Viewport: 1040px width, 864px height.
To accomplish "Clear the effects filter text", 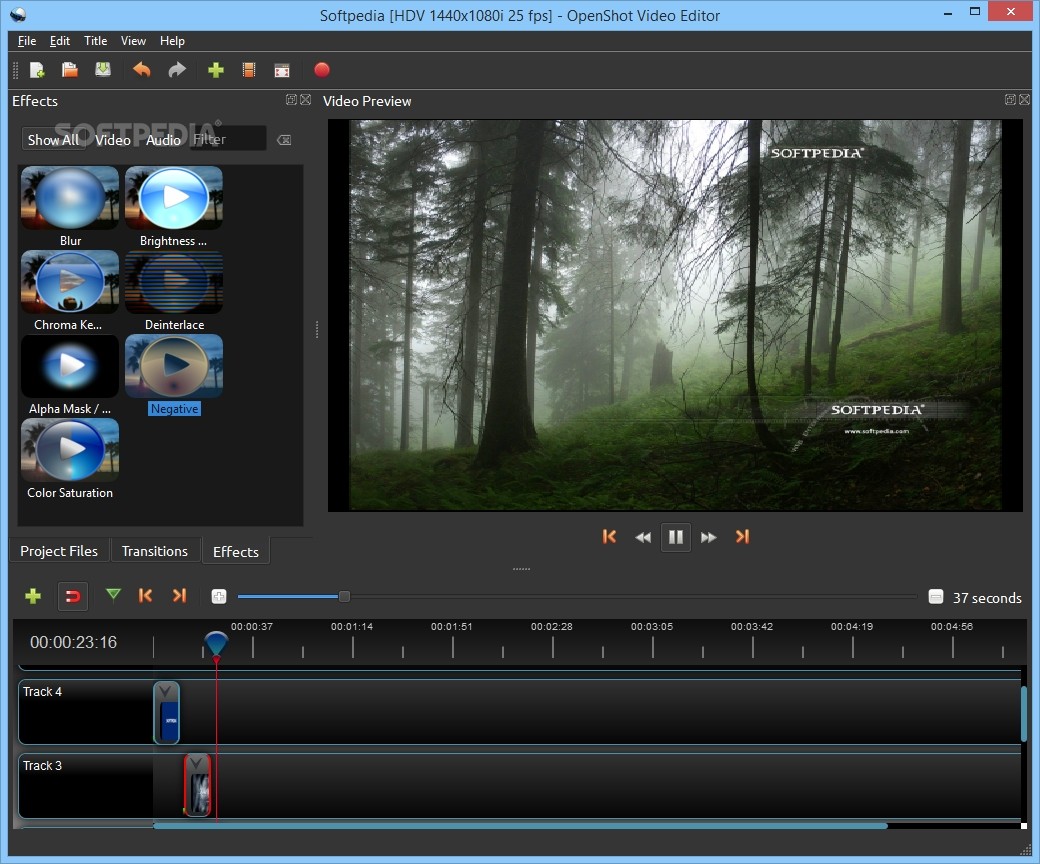I will tap(284, 140).
